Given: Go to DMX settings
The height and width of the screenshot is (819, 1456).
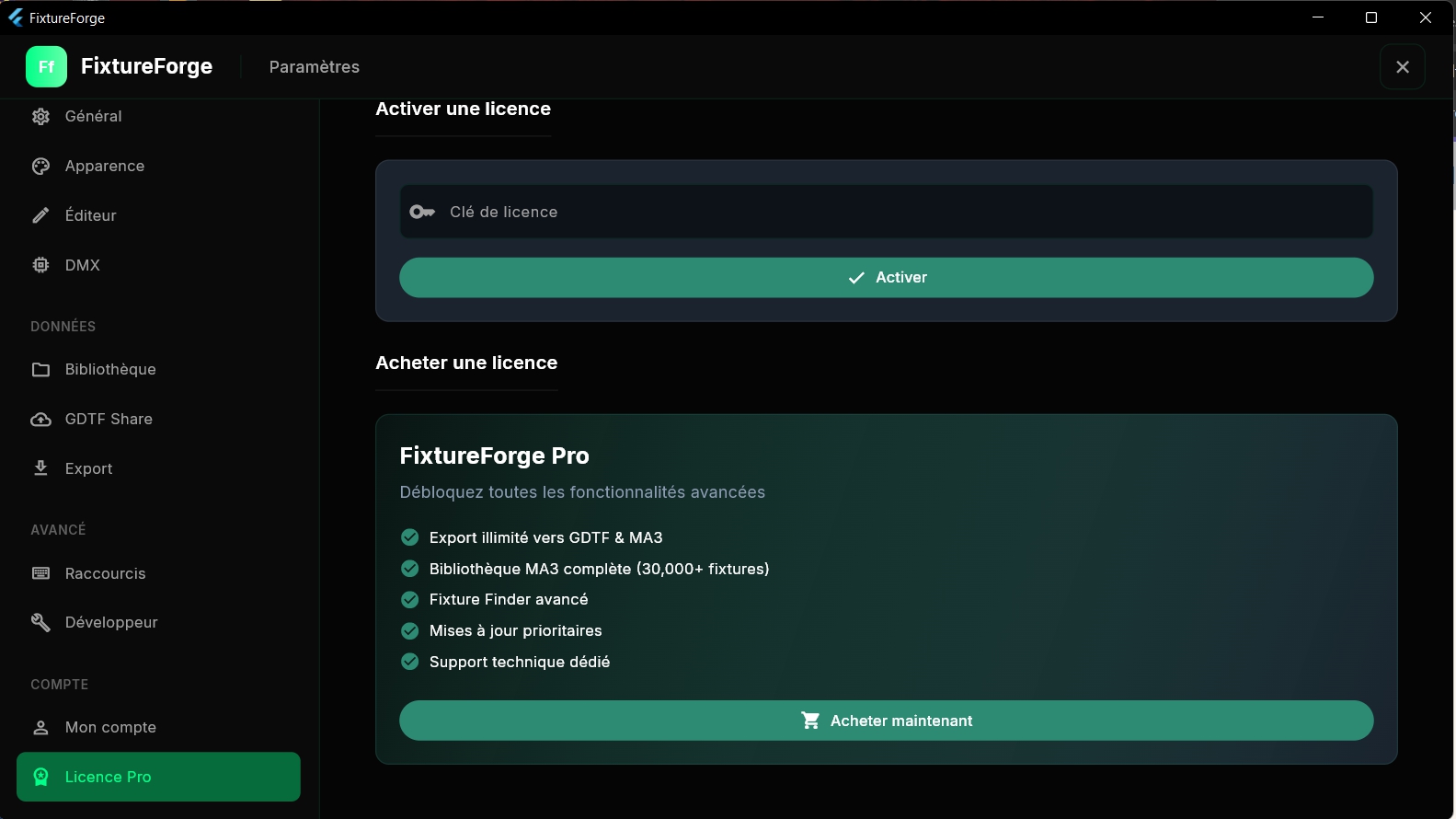Looking at the screenshot, I should (x=158, y=265).
